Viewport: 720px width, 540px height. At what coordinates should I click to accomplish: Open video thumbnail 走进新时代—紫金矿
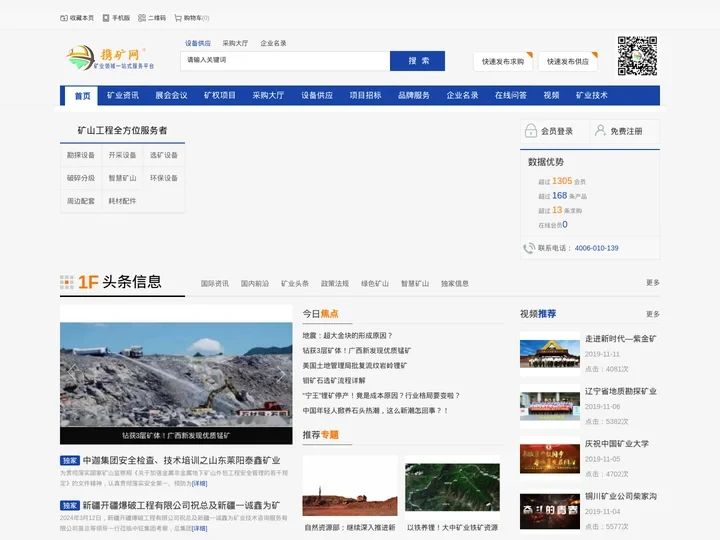(550, 354)
